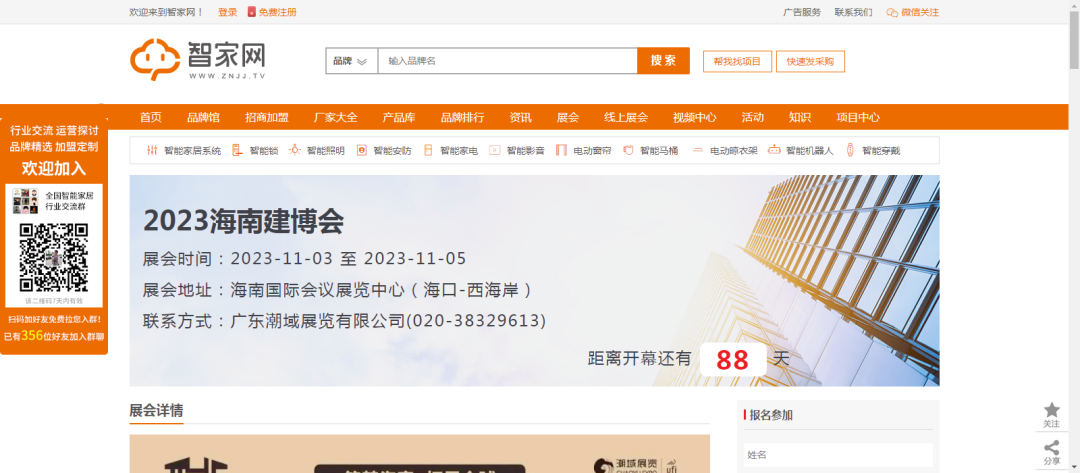
Task: Click the 智能影音 video icon
Action: click(495, 150)
